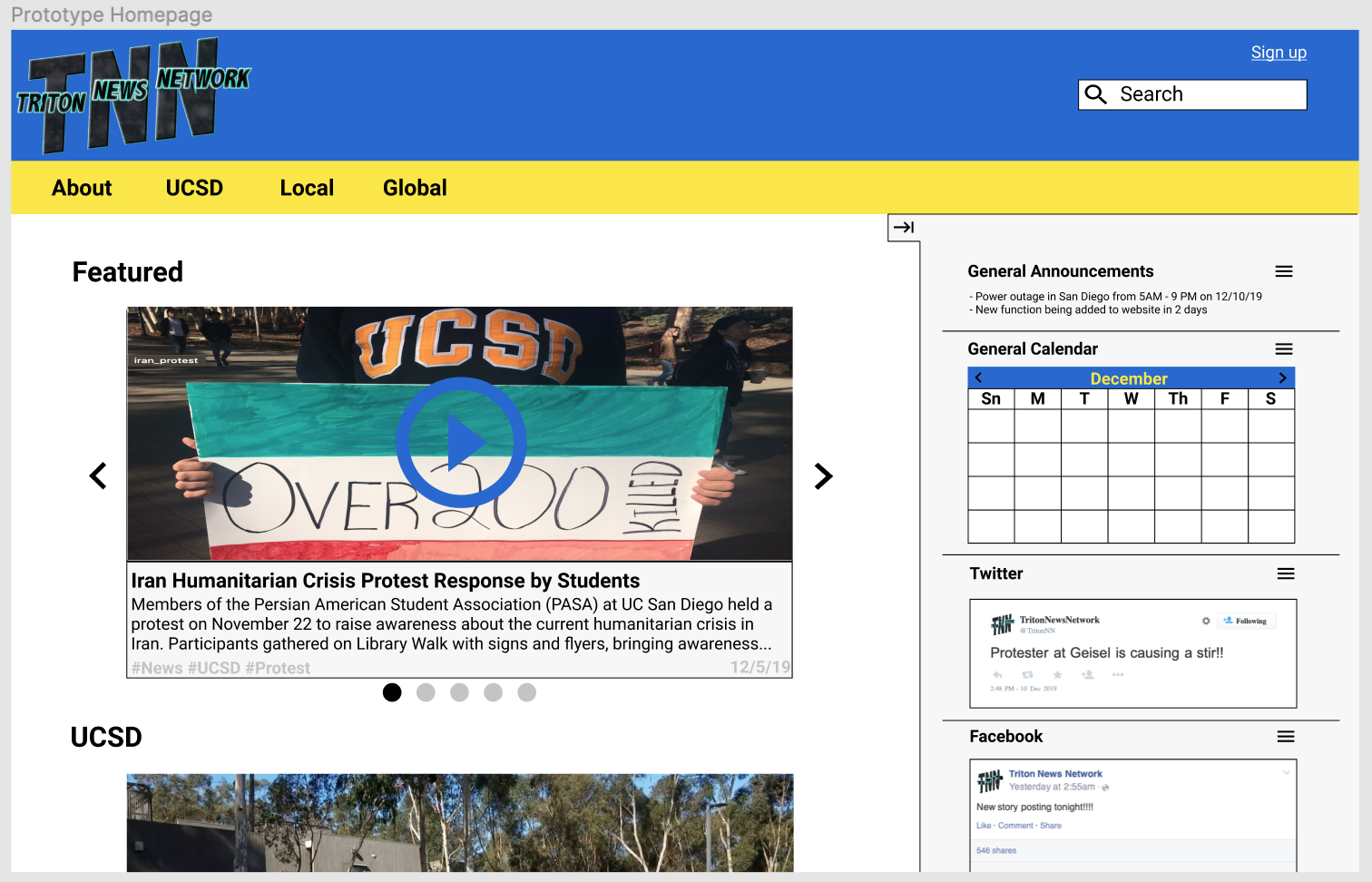Viewport: 1372px width, 882px height.
Task: Select the first carousel dot
Action: tap(392, 692)
